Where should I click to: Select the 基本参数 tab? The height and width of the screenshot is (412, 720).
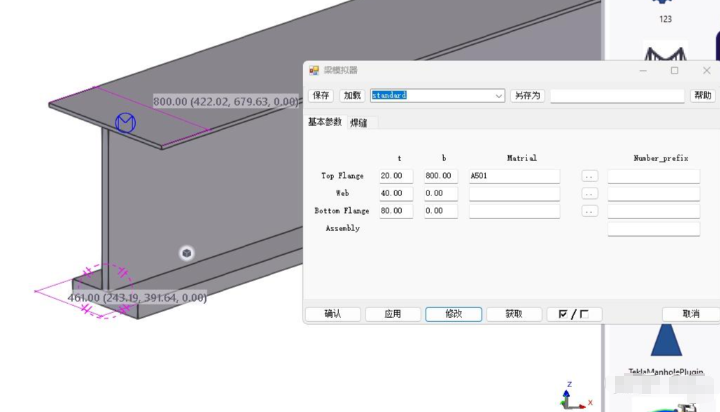[x=324, y=122]
